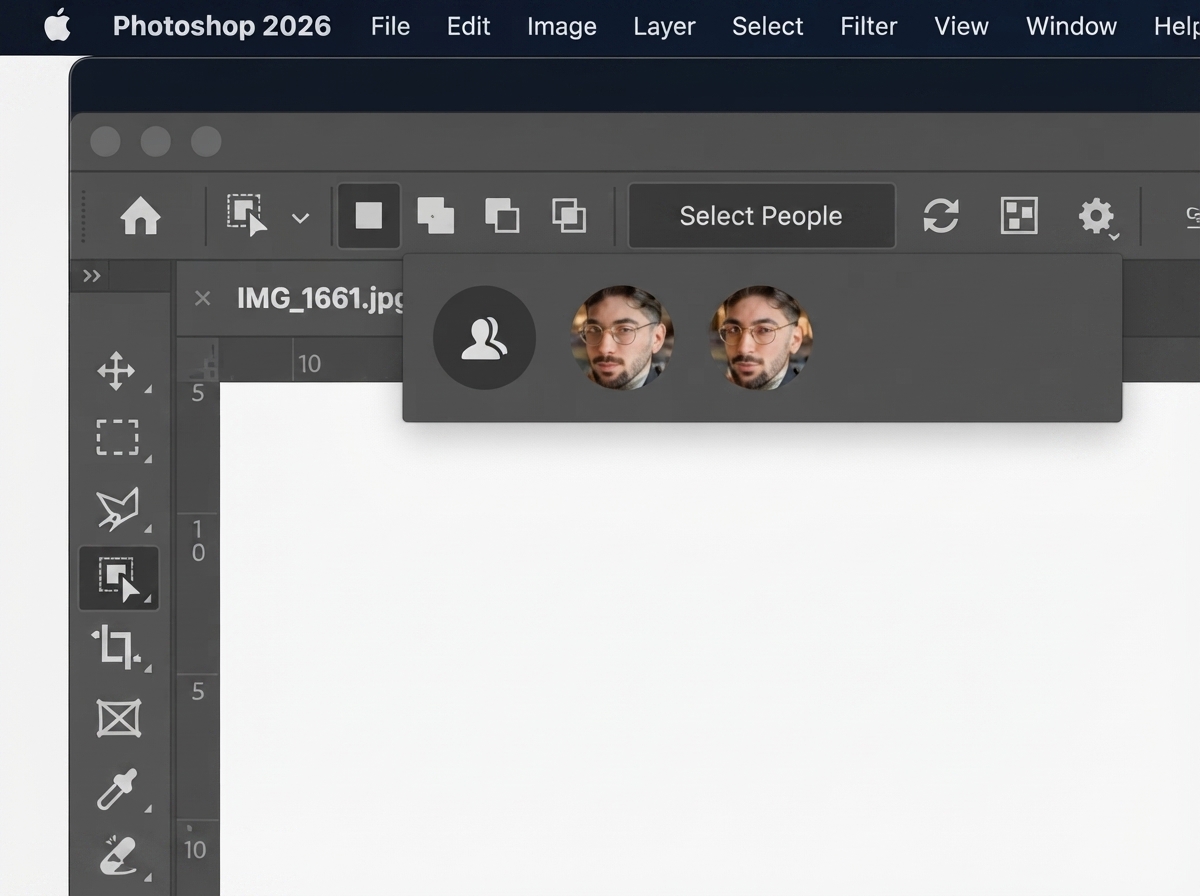Select the first person face thumbnail
The width and height of the screenshot is (1200, 896).
[622, 338]
